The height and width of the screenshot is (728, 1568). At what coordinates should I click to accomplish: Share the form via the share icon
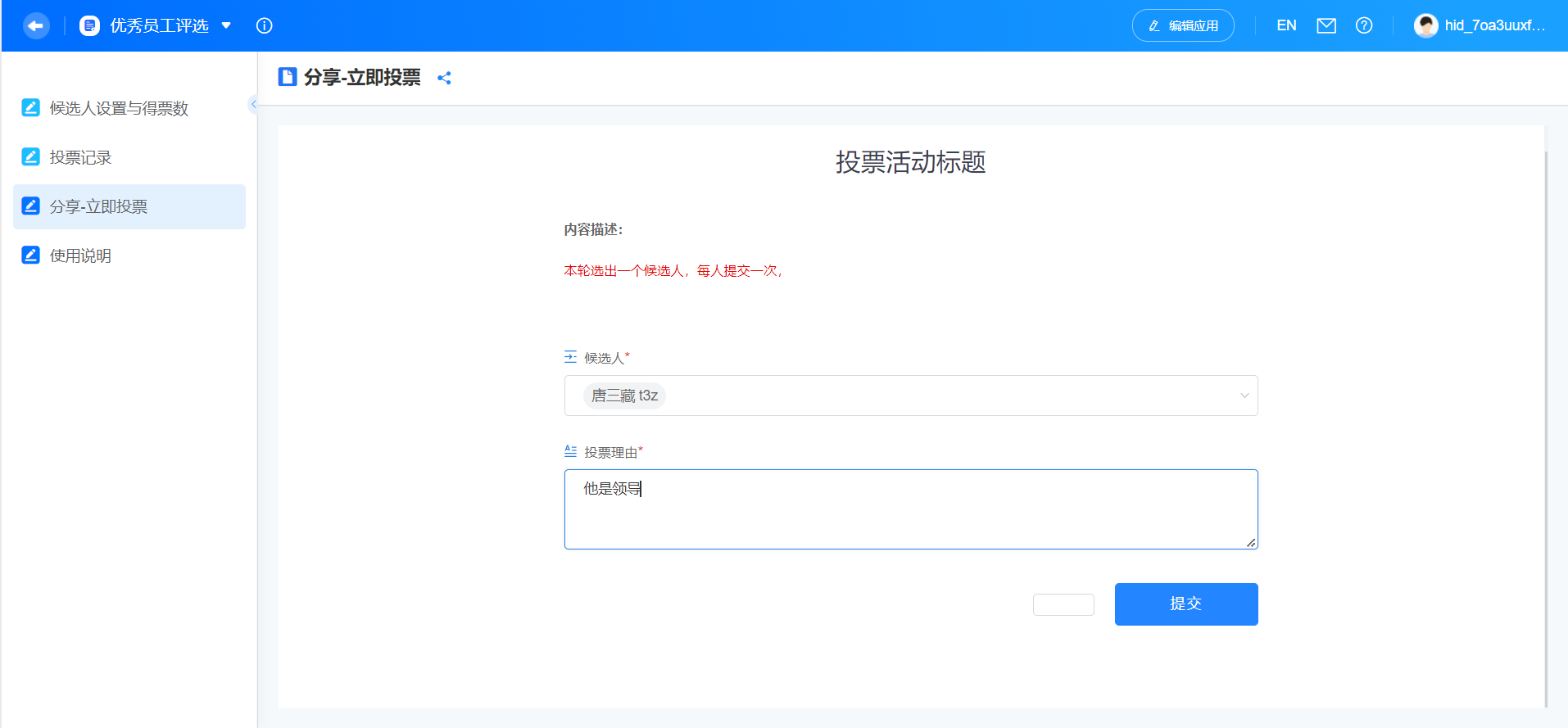444,78
